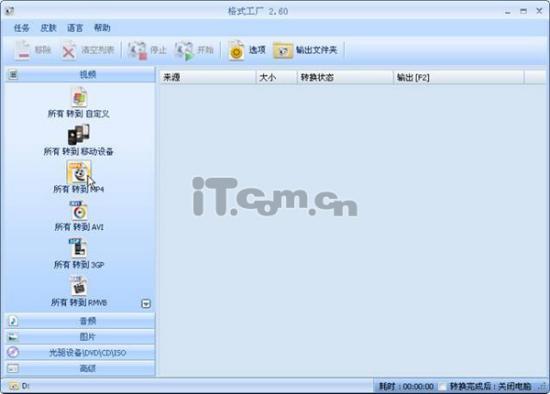Screen dimensions: 550x394
Task: Open the 所有 转到 RMVB converter
Action: click(79, 286)
